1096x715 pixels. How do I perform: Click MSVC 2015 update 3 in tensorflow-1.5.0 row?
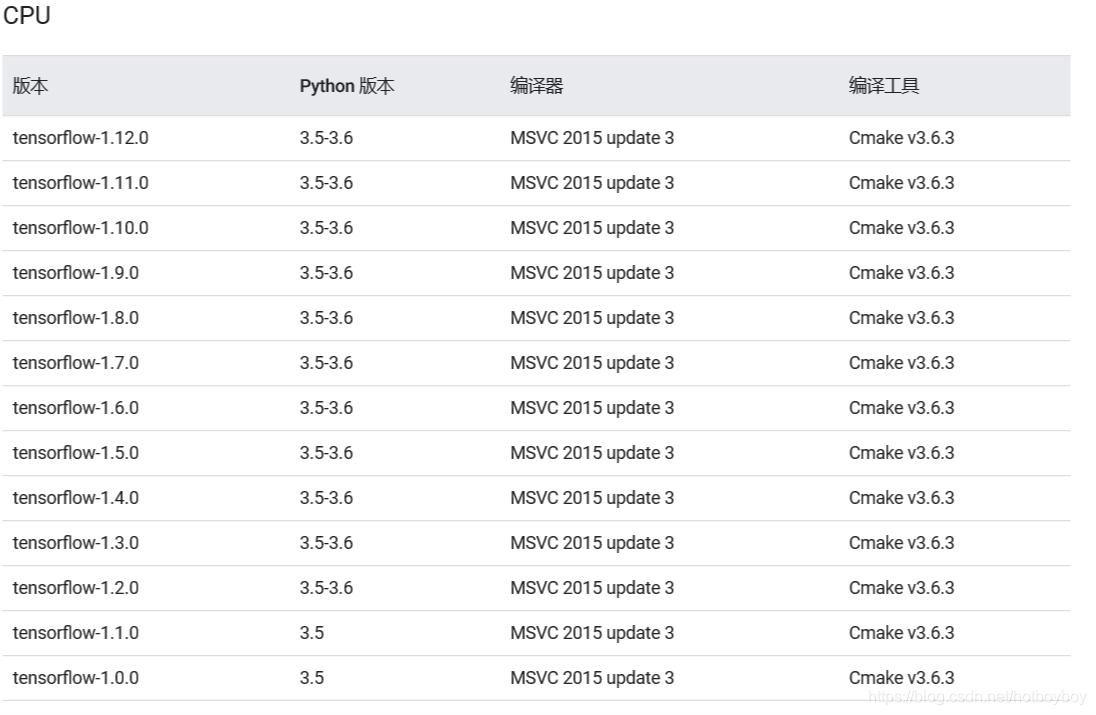click(x=592, y=453)
